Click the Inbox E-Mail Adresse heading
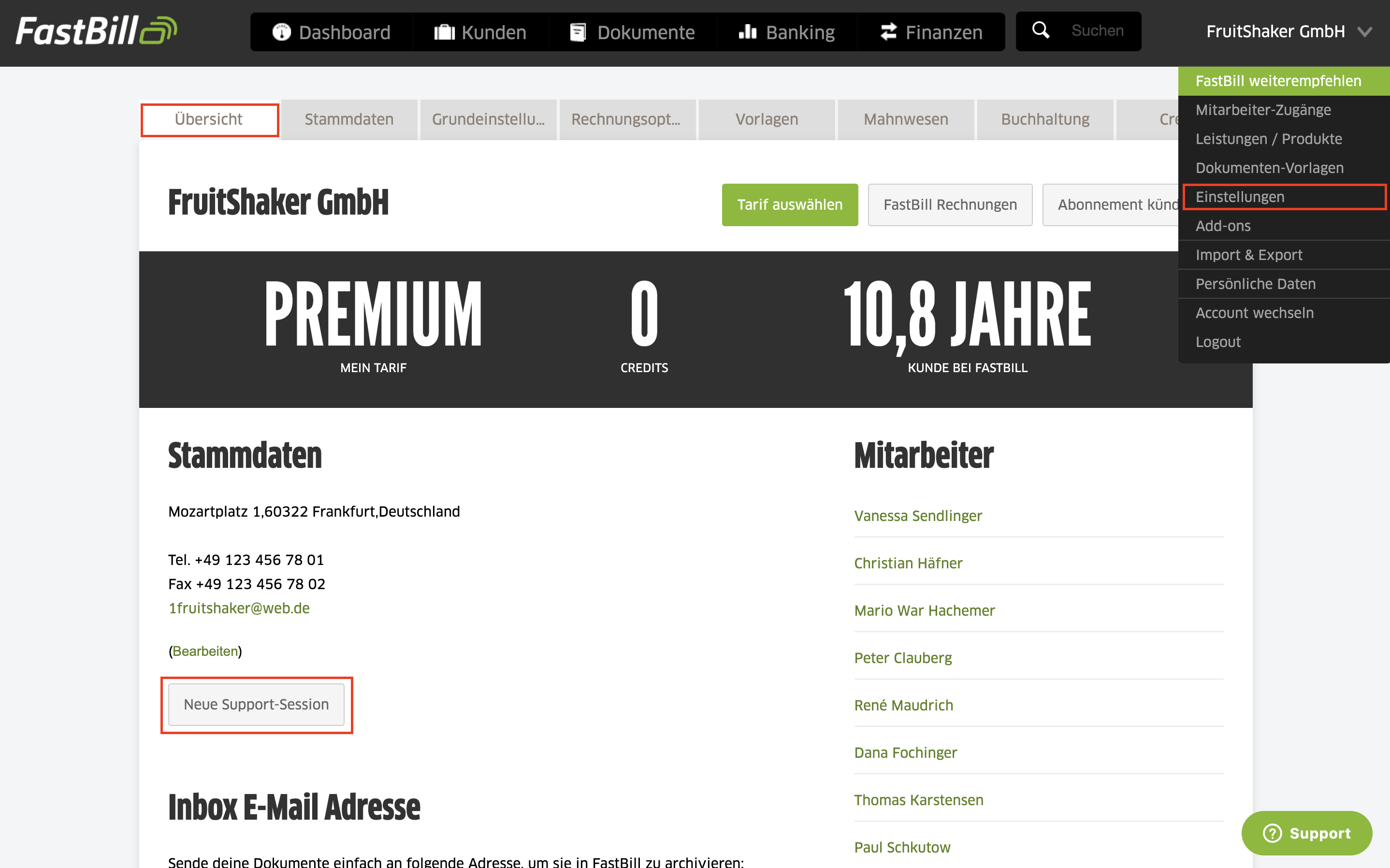The height and width of the screenshot is (868, 1390). pos(294,807)
